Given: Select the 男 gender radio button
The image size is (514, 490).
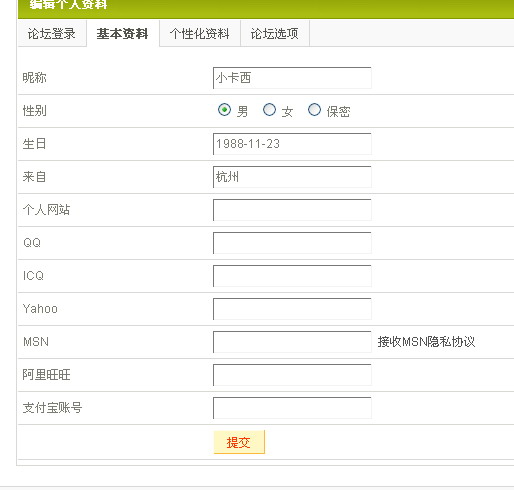Looking at the screenshot, I should pyautogui.click(x=224, y=110).
